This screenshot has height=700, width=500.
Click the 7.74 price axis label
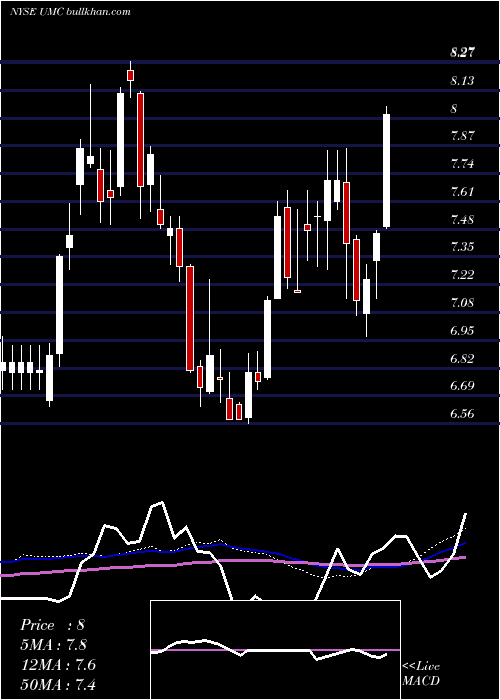462,164
